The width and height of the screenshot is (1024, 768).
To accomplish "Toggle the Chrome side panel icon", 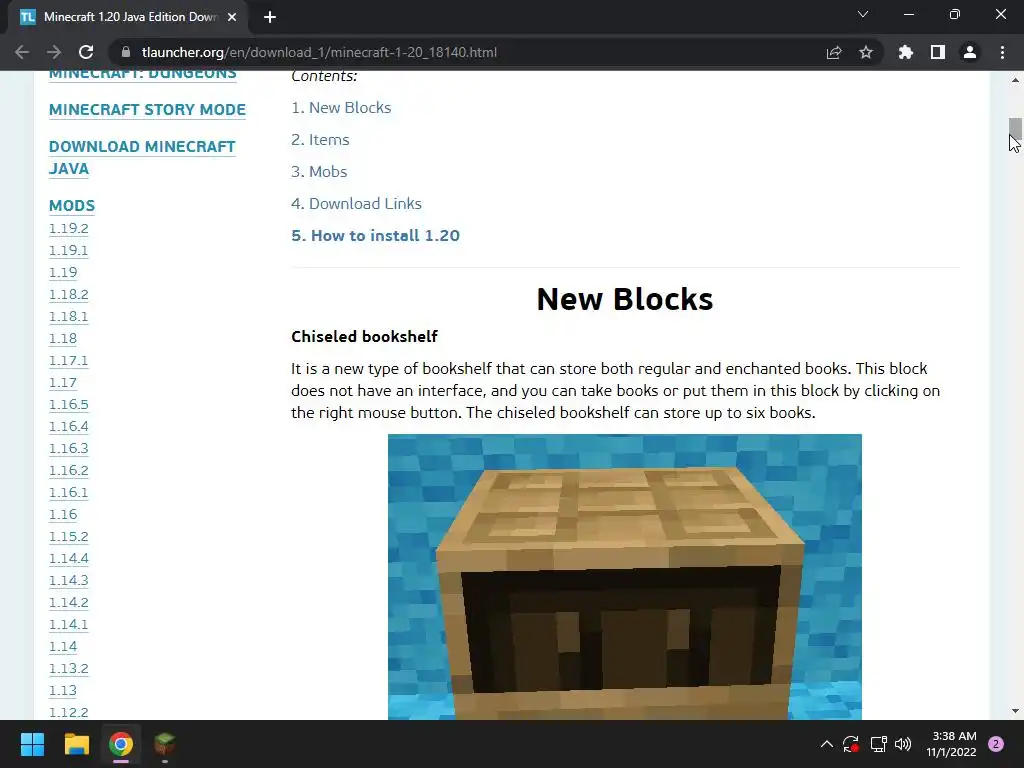I will 938,52.
